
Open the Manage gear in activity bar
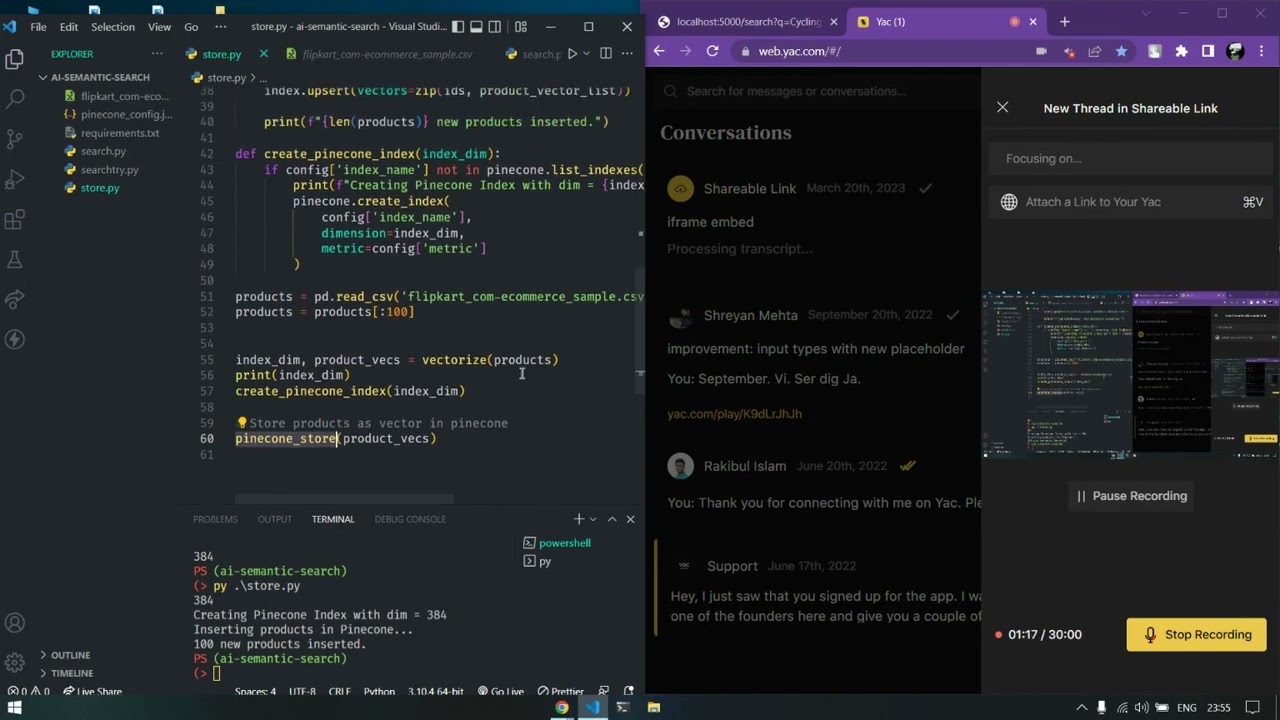15,662
